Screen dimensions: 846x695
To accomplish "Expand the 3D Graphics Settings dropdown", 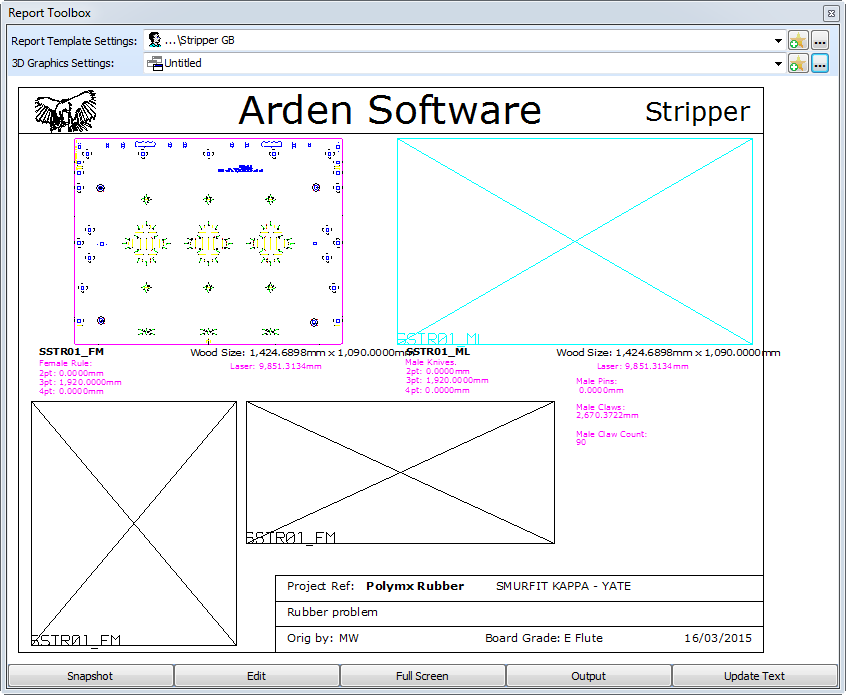I will [778, 64].
